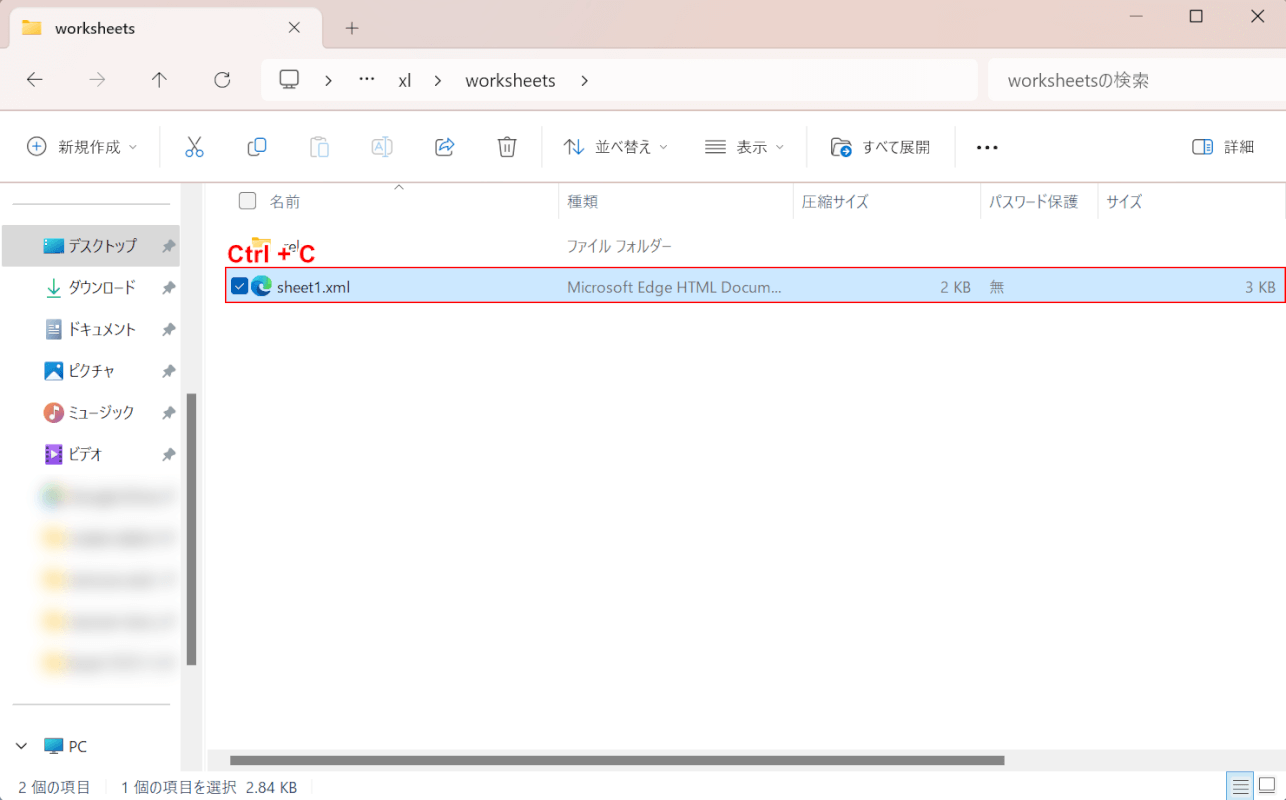Viewport: 1286px width, 800px height.
Task: Open the See more options menu
Action: click(x=987, y=147)
